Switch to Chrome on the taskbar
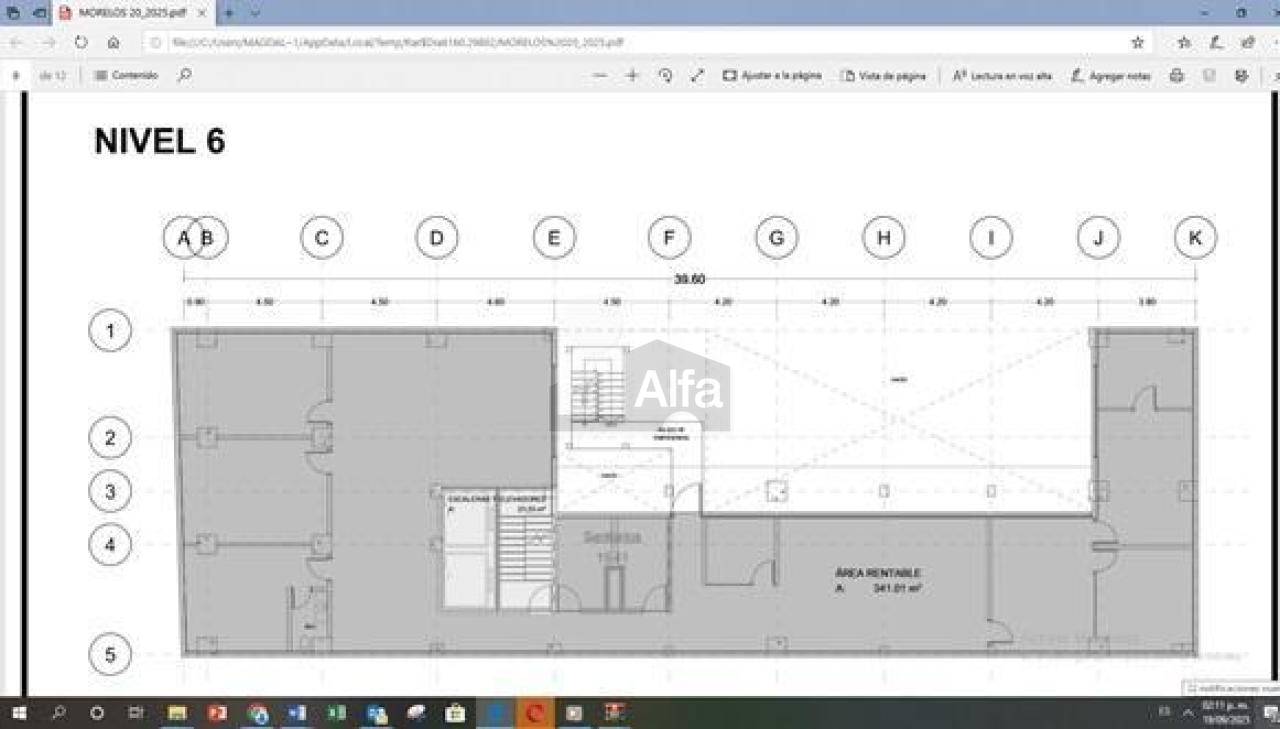 [257, 713]
